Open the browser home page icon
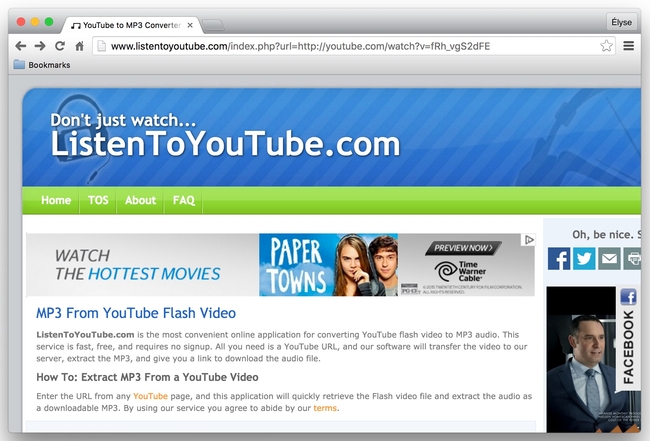Screen dimensions: 650x441 [80, 46]
